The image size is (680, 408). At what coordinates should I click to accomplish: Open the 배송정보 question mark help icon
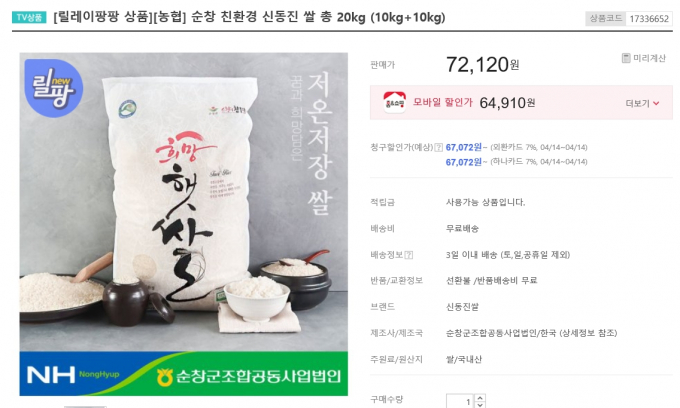coord(409,255)
